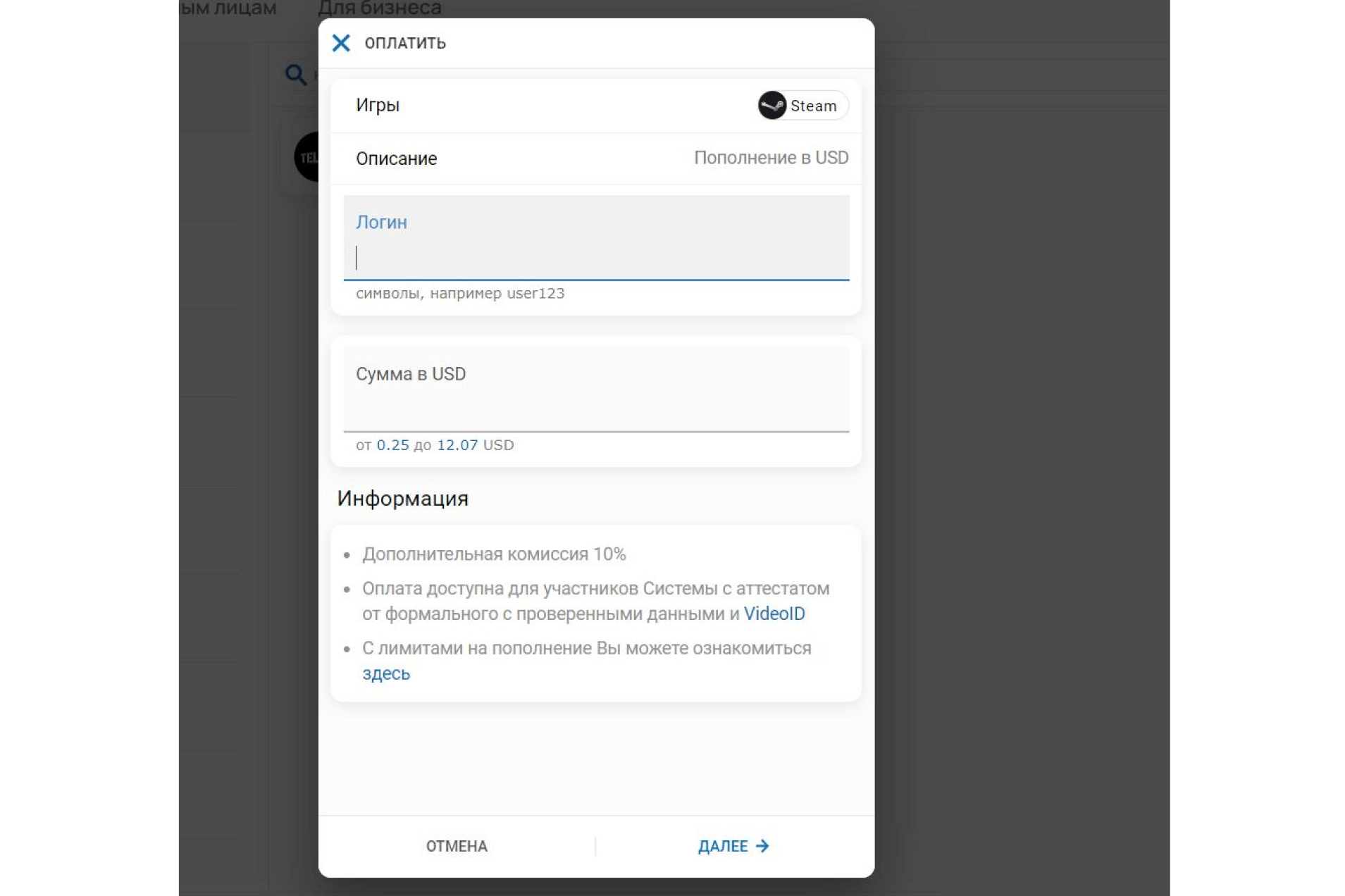
Task: Click the black circular TEL logo
Action: point(306,157)
